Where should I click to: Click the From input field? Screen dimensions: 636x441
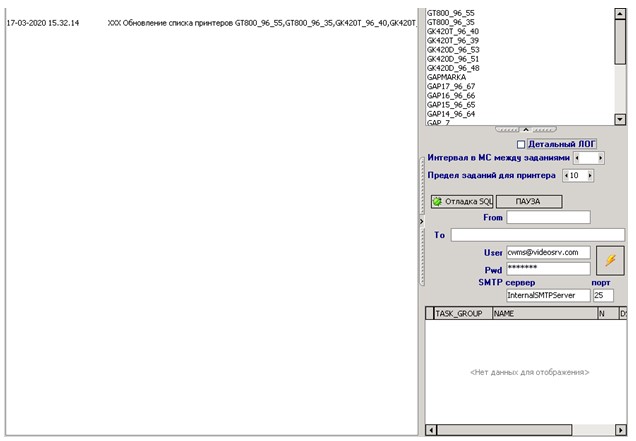tap(548, 217)
